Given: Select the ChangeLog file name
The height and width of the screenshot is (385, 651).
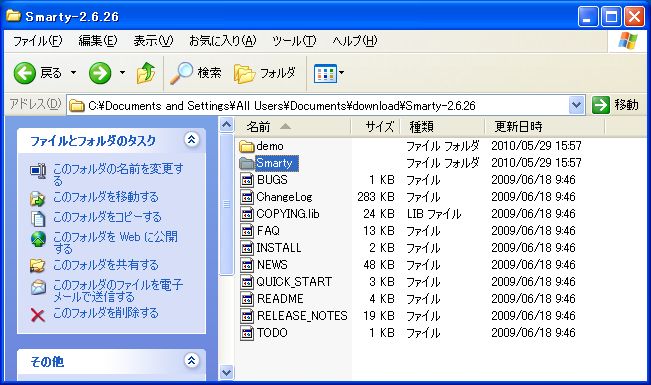Looking at the screenshot, I should (x=284, y=197).
